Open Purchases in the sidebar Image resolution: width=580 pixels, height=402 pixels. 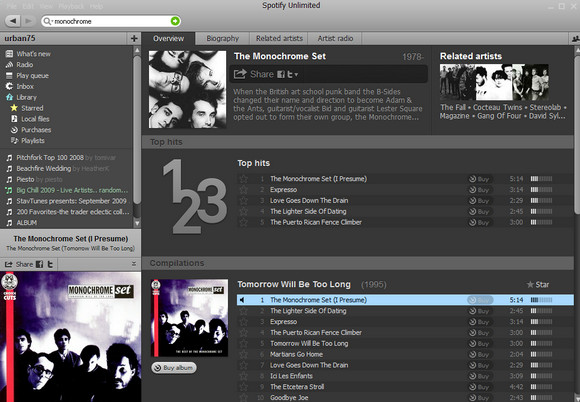tap(36, 130)
